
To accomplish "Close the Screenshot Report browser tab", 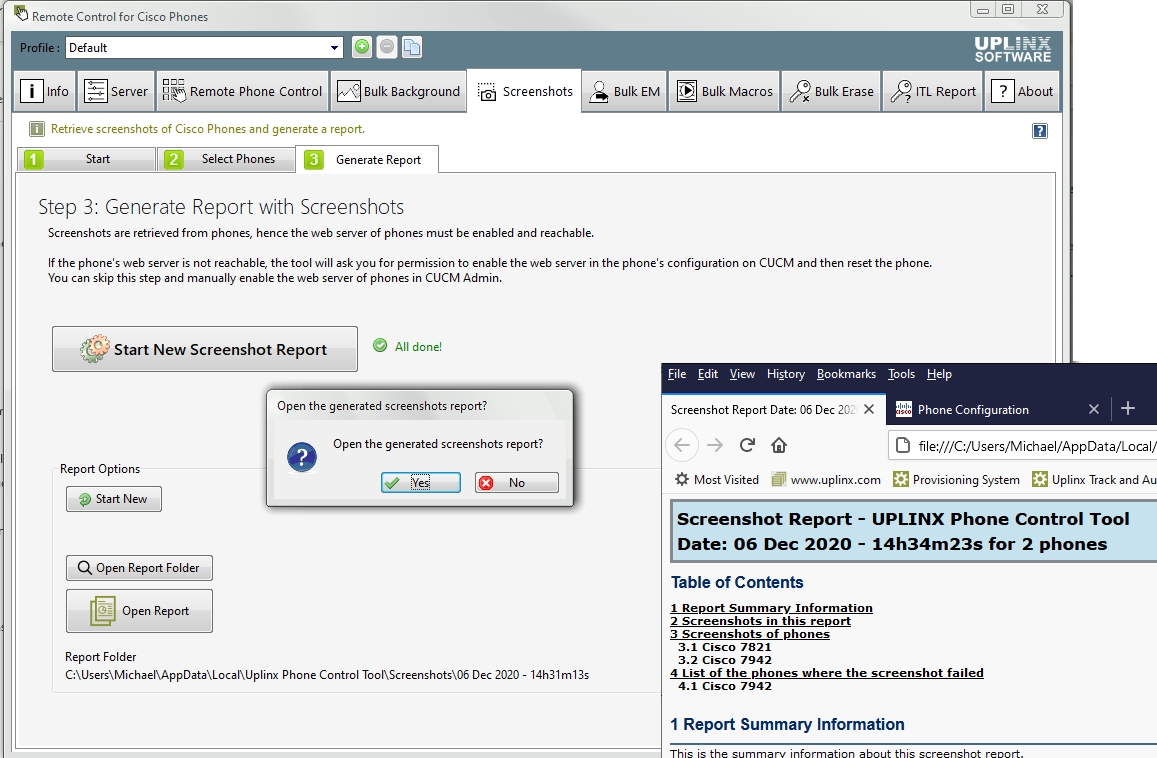I will tap(869, 410).
